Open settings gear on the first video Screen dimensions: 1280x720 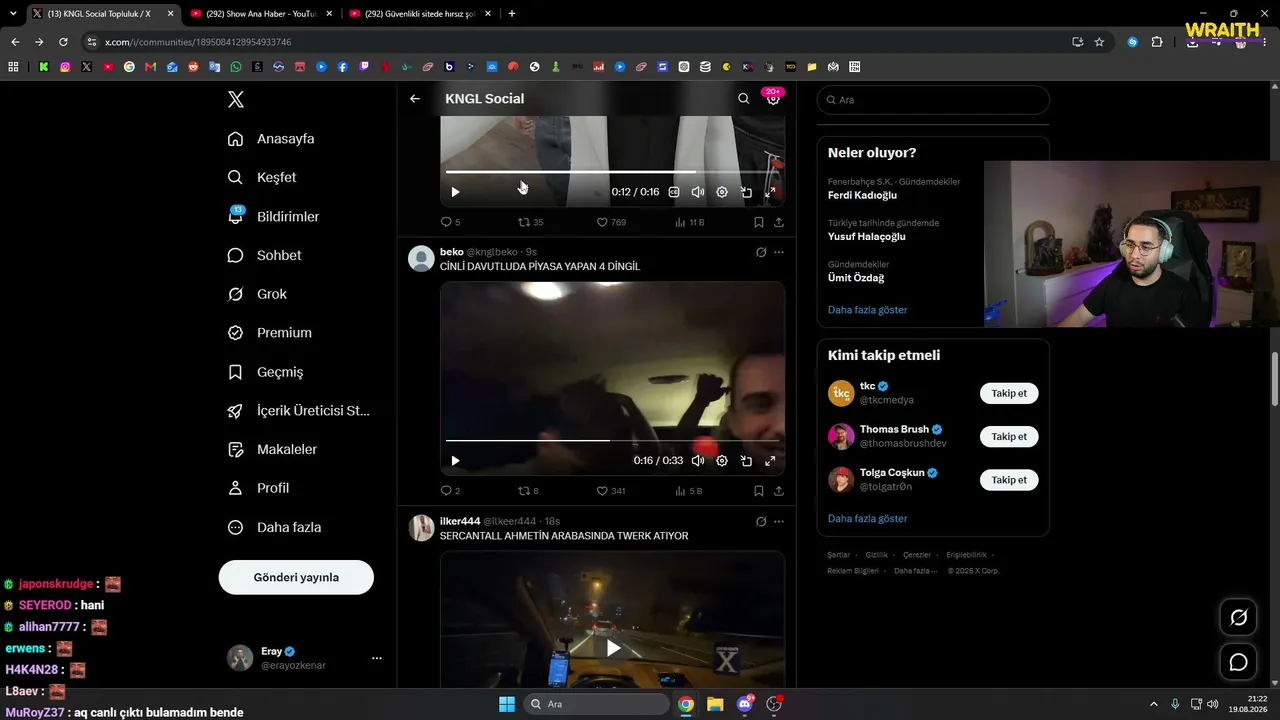722,192
